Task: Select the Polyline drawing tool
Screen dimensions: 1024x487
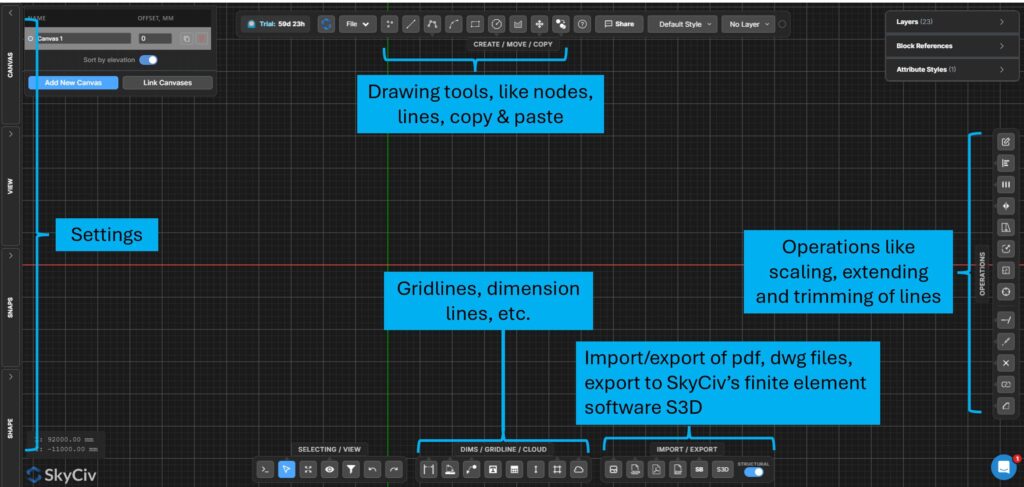Action: [x=432, y=24]
